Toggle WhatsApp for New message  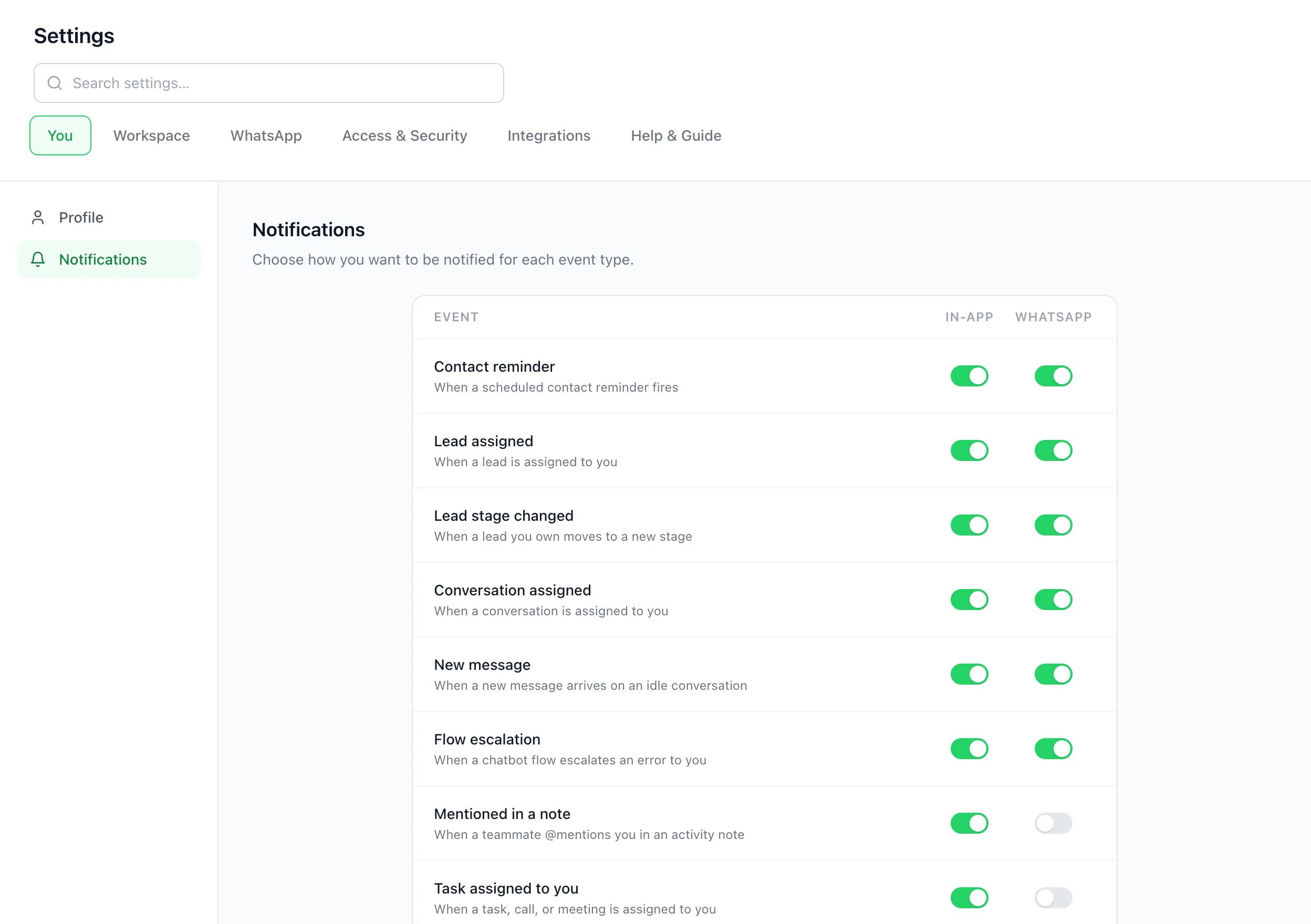pyautogui.click(x=1053, y=675)
